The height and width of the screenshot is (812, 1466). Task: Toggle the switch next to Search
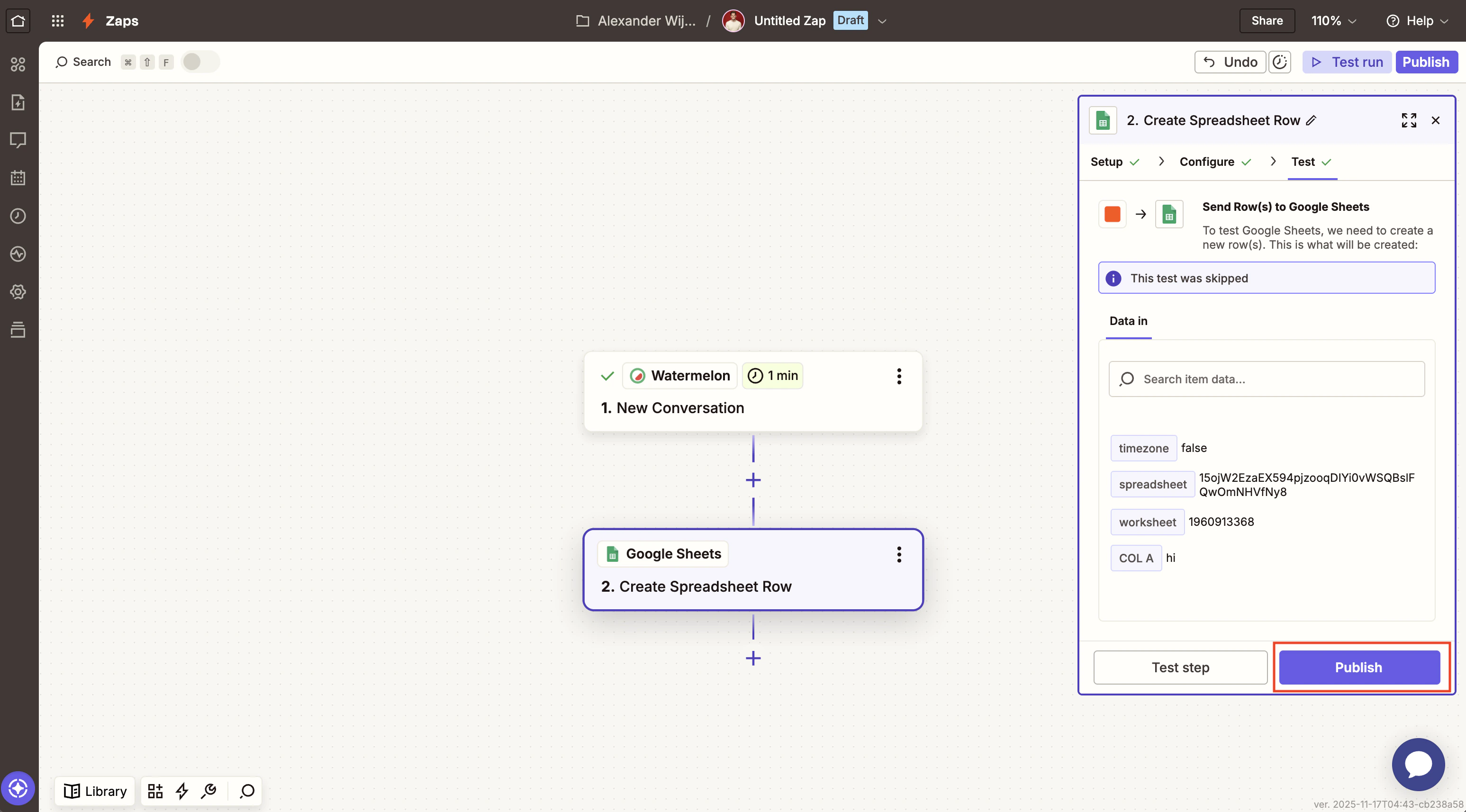point(200,62)
